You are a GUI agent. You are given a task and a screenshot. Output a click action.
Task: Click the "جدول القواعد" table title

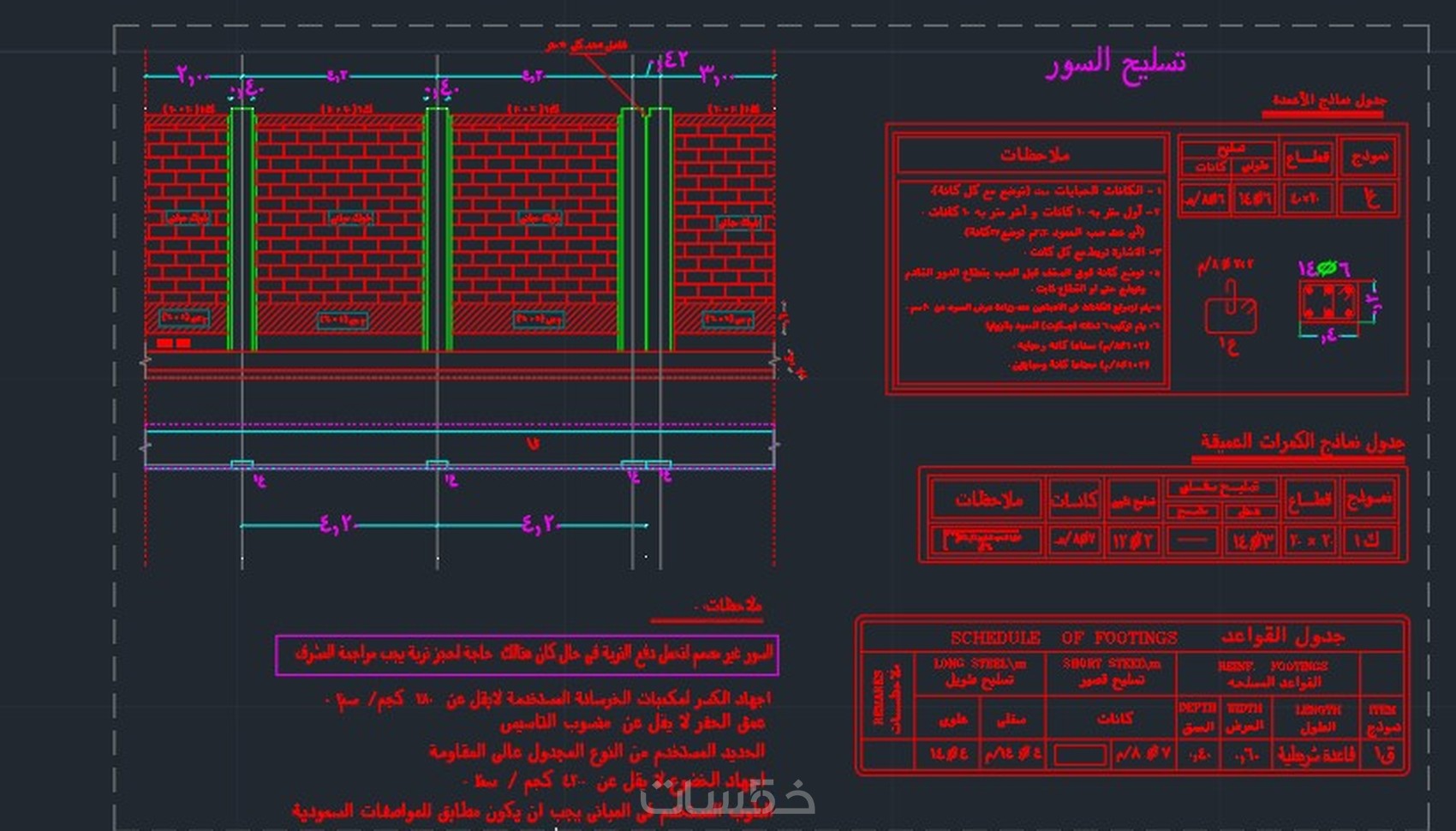[1282, 637]
